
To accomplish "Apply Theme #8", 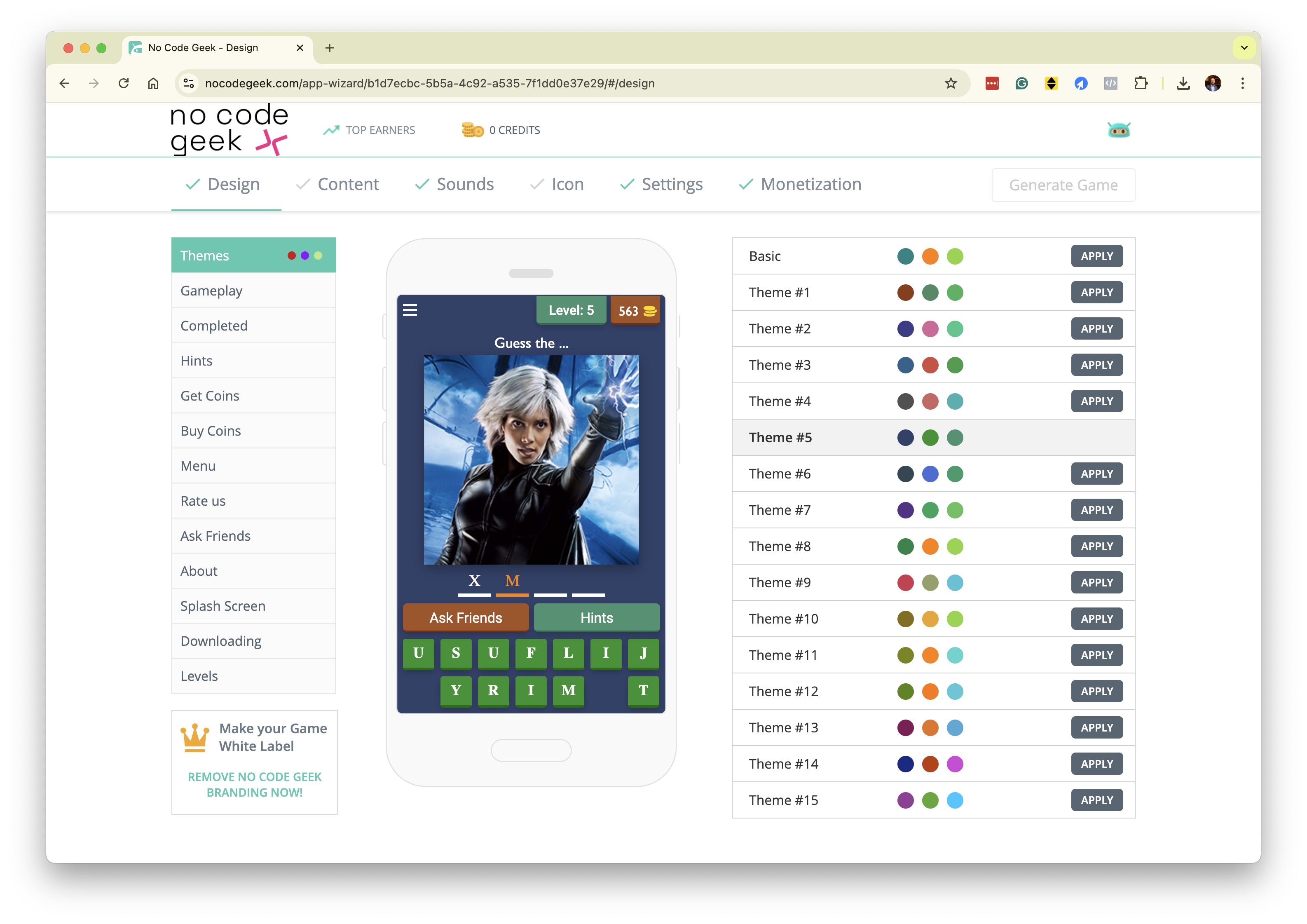I will 1096,546.
